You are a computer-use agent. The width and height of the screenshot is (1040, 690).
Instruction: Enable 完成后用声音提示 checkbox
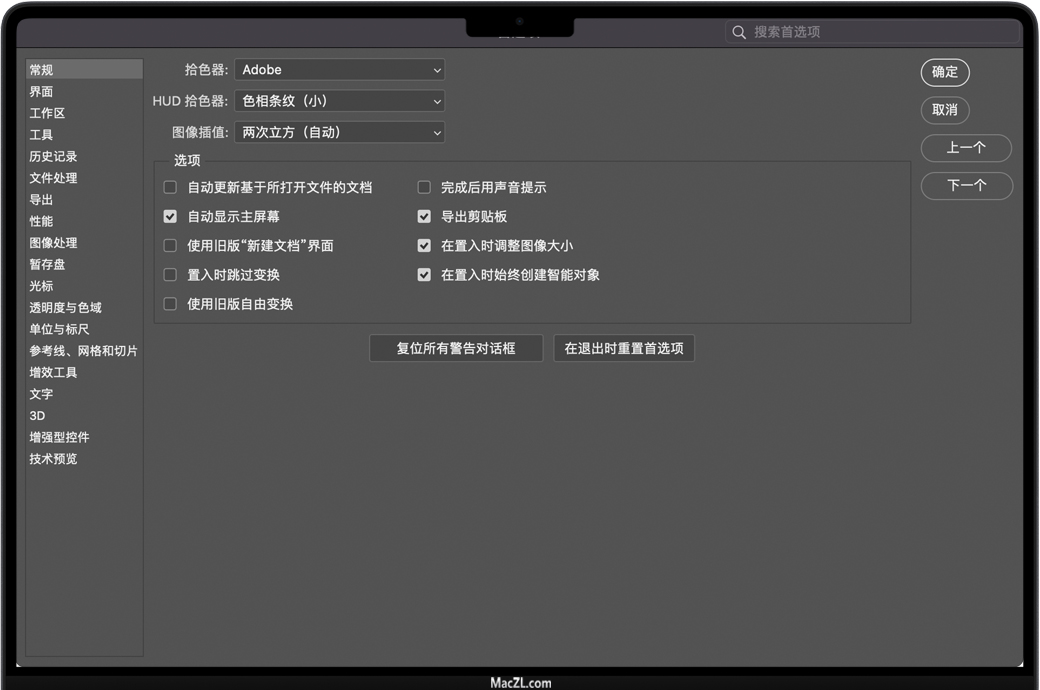424,187
